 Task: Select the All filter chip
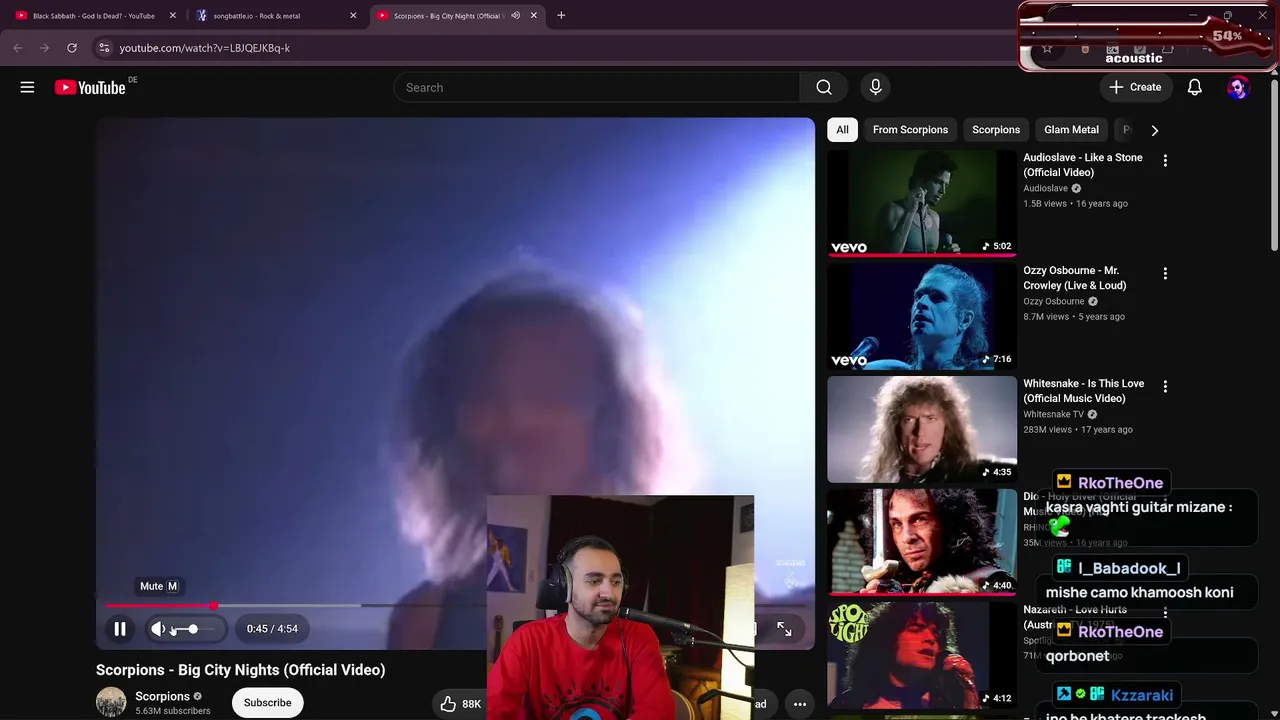coord(842,130)
